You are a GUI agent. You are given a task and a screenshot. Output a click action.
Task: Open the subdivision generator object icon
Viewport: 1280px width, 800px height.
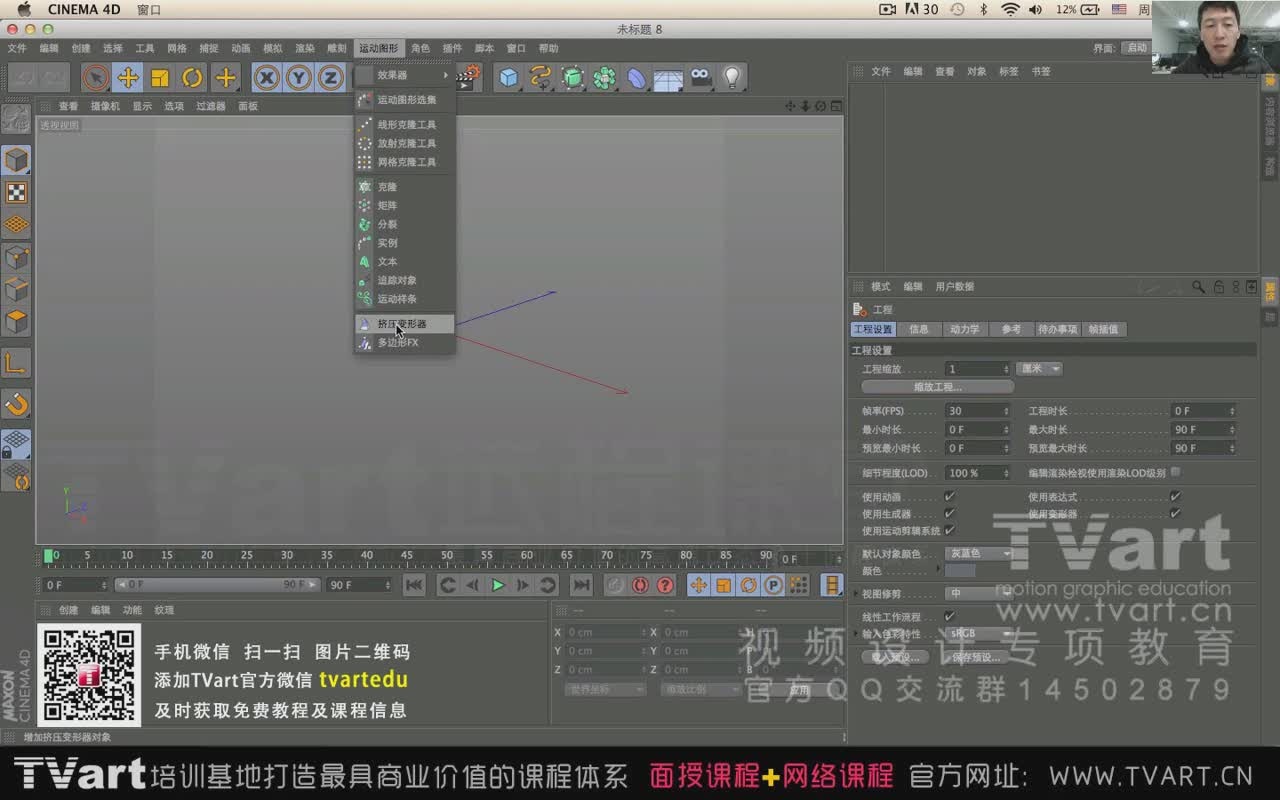pyautogui.click(x=572, y=77)
